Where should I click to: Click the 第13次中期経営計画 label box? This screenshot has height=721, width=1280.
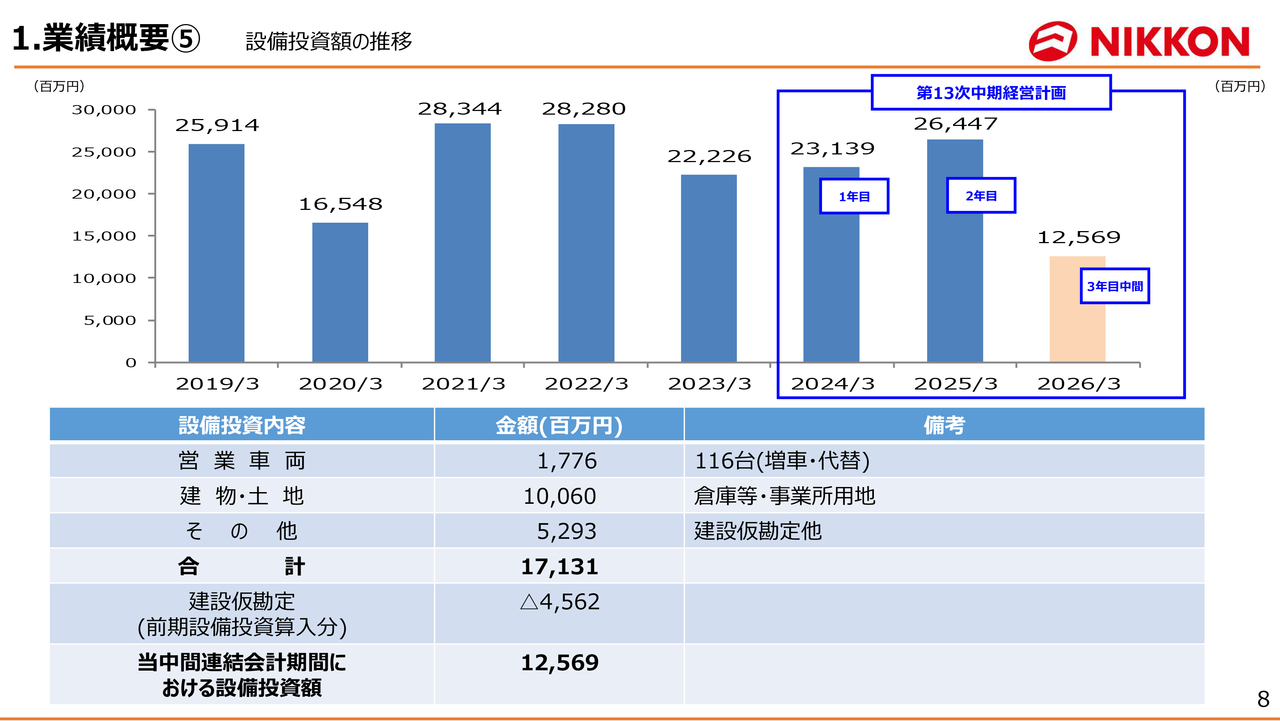tap(991, 93)
